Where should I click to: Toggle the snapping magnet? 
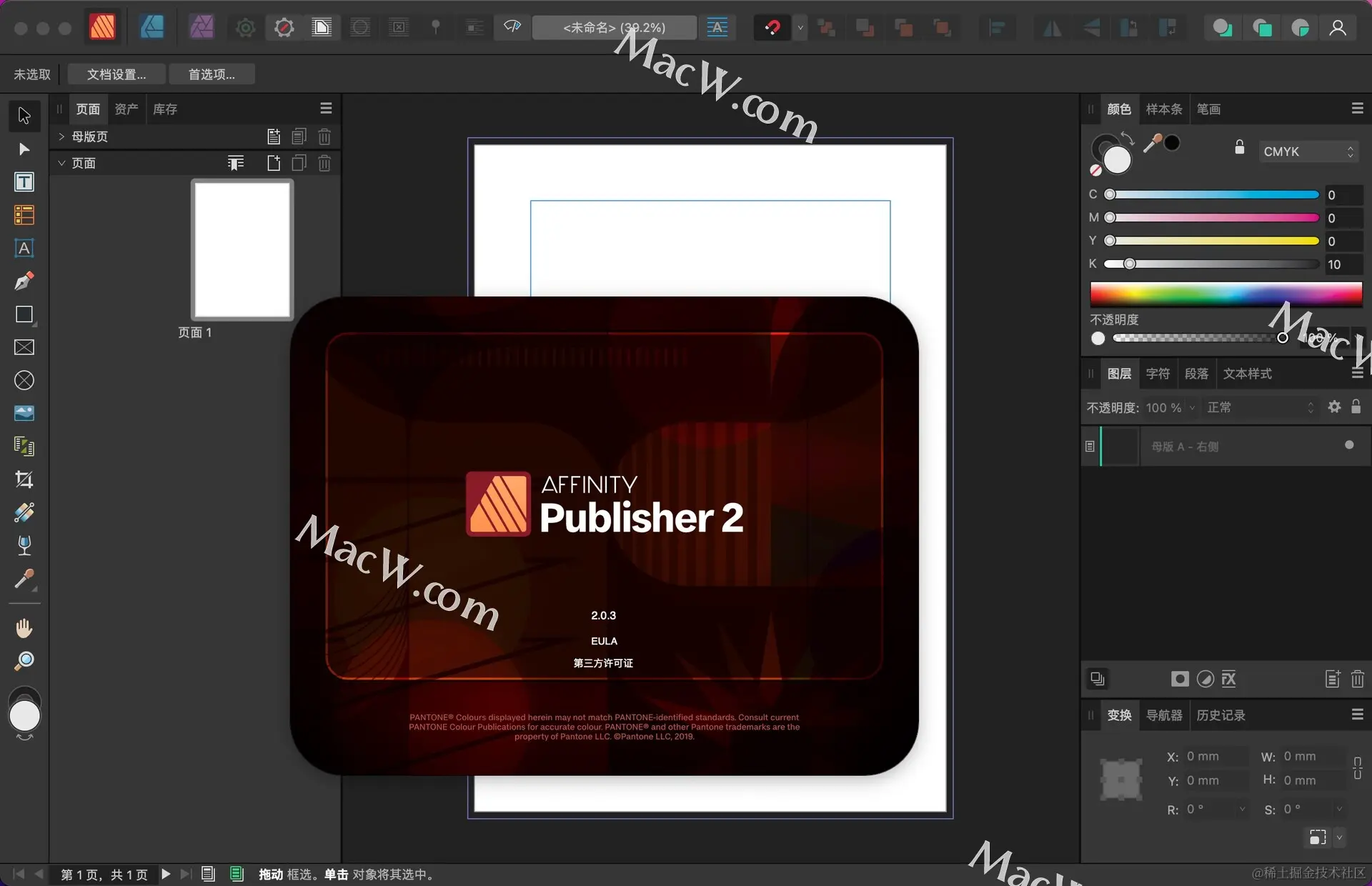coord(772,28)
